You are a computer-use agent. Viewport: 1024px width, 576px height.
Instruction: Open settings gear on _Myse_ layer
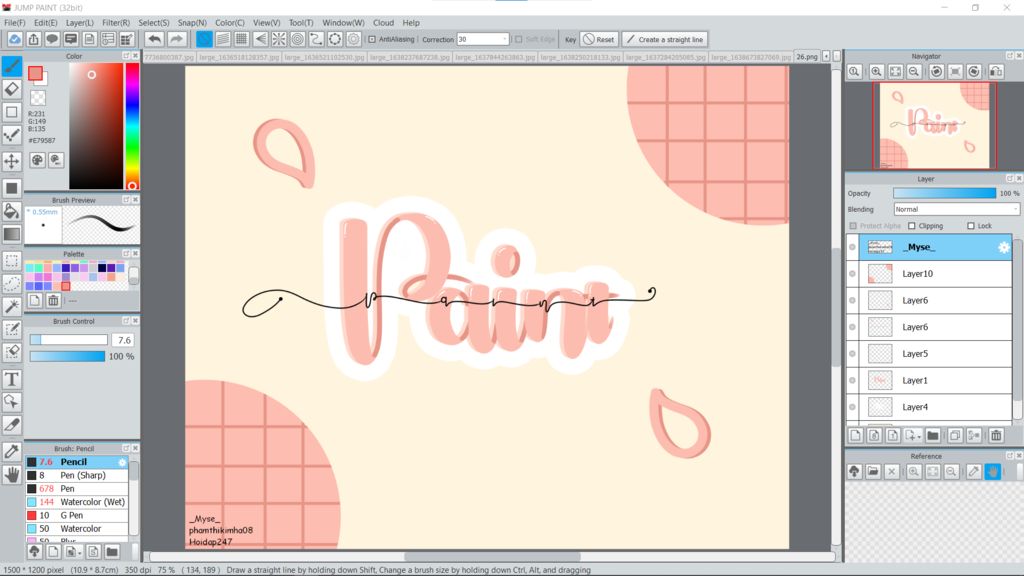[1004, 247]
